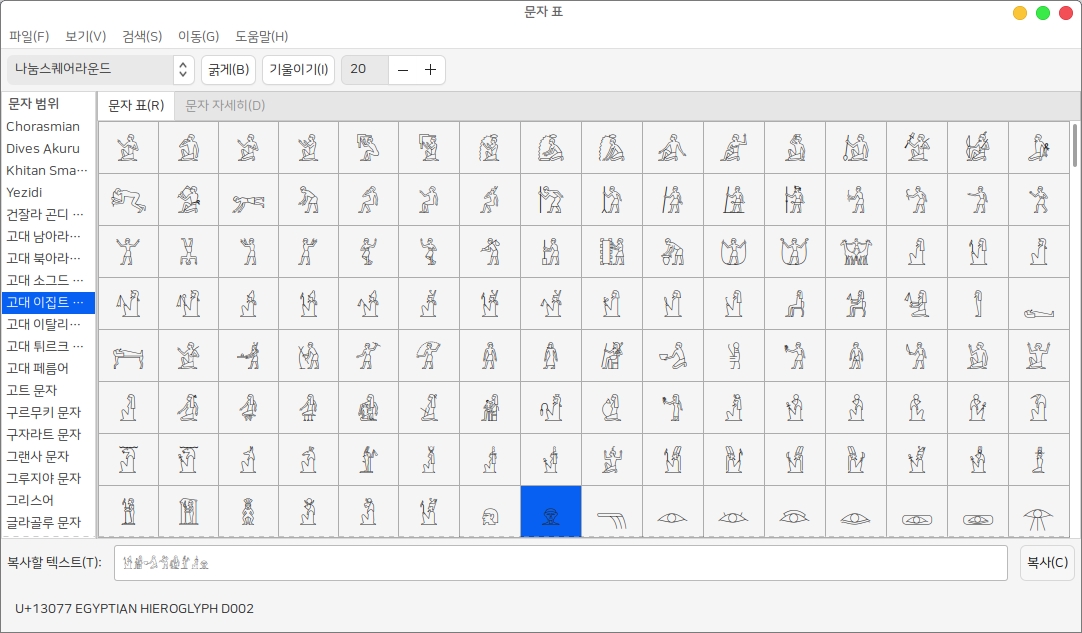Select the fallen man glyph starting the second row

tap(127, 199)
